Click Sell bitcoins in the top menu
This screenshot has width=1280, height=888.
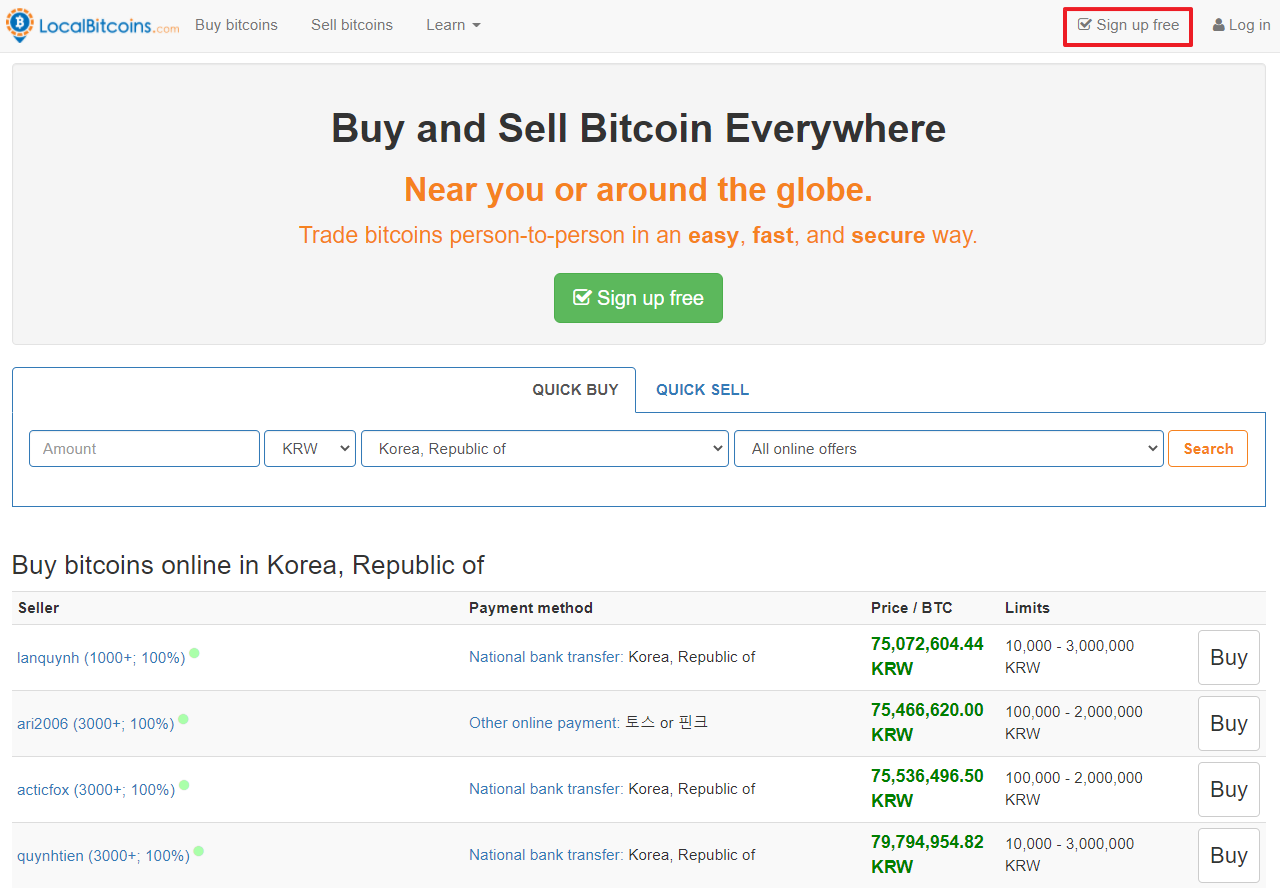(351, 25)
